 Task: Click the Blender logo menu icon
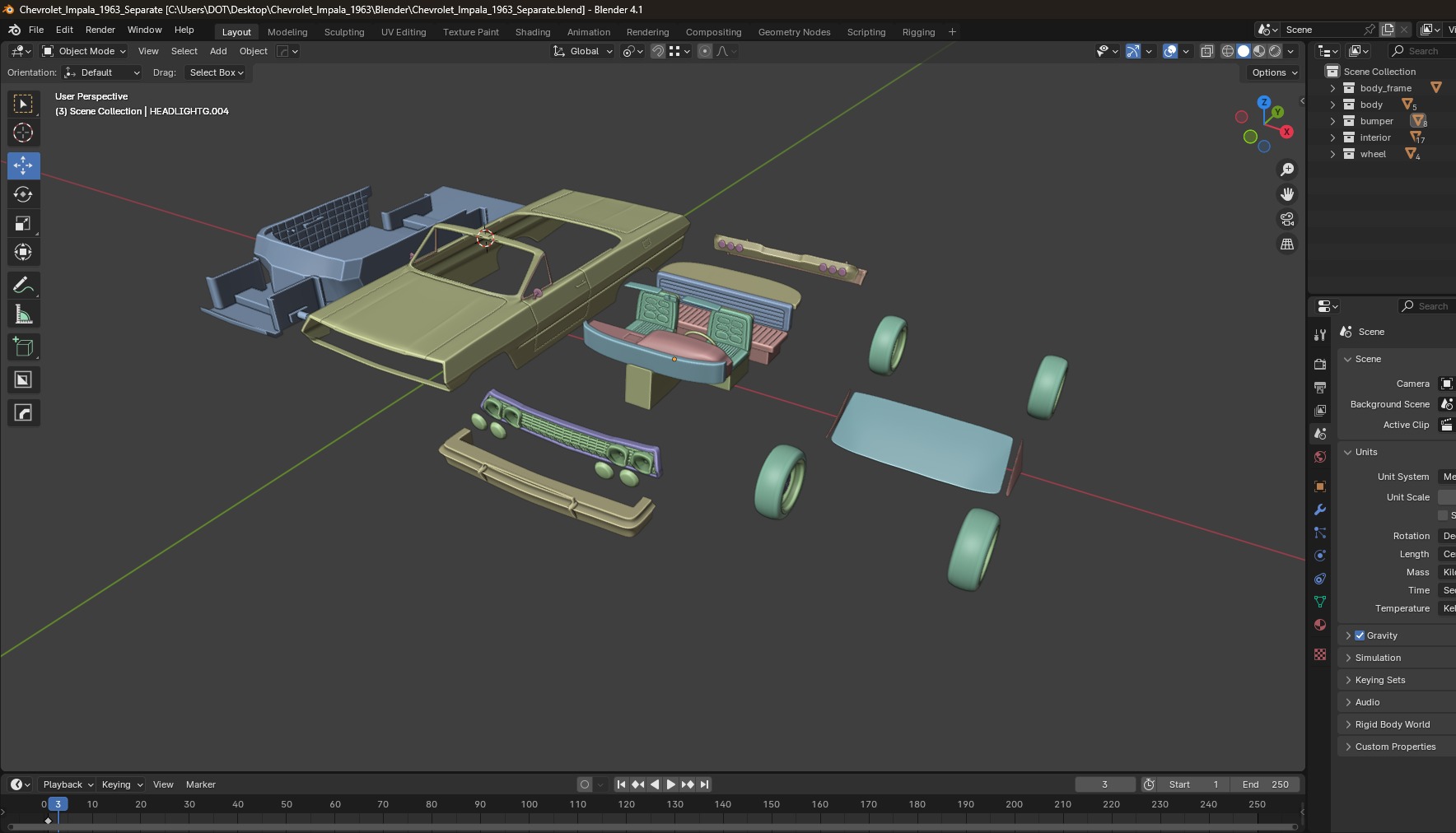click(14, 30)
